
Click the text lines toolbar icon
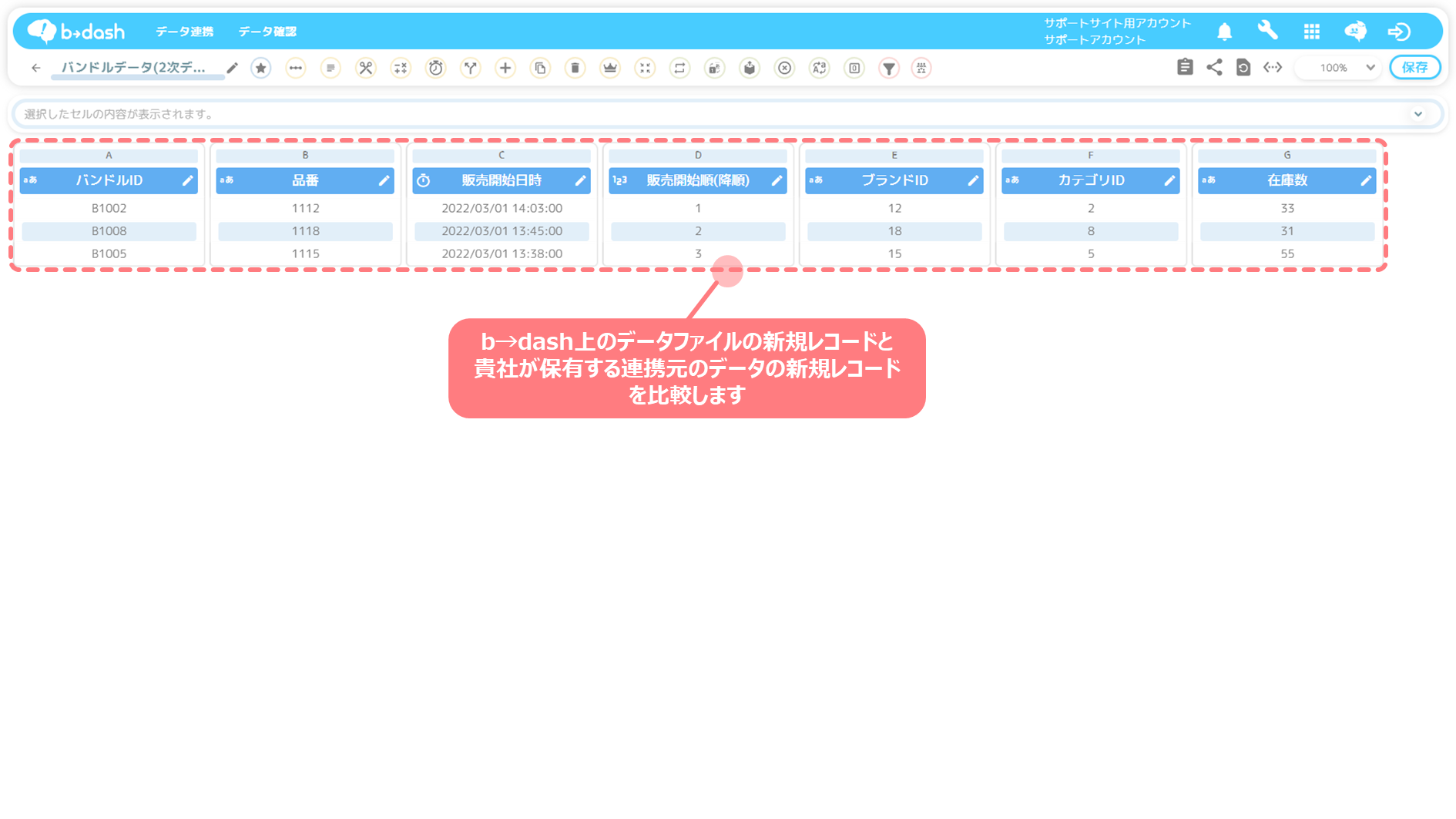click(x=330, y=68)
